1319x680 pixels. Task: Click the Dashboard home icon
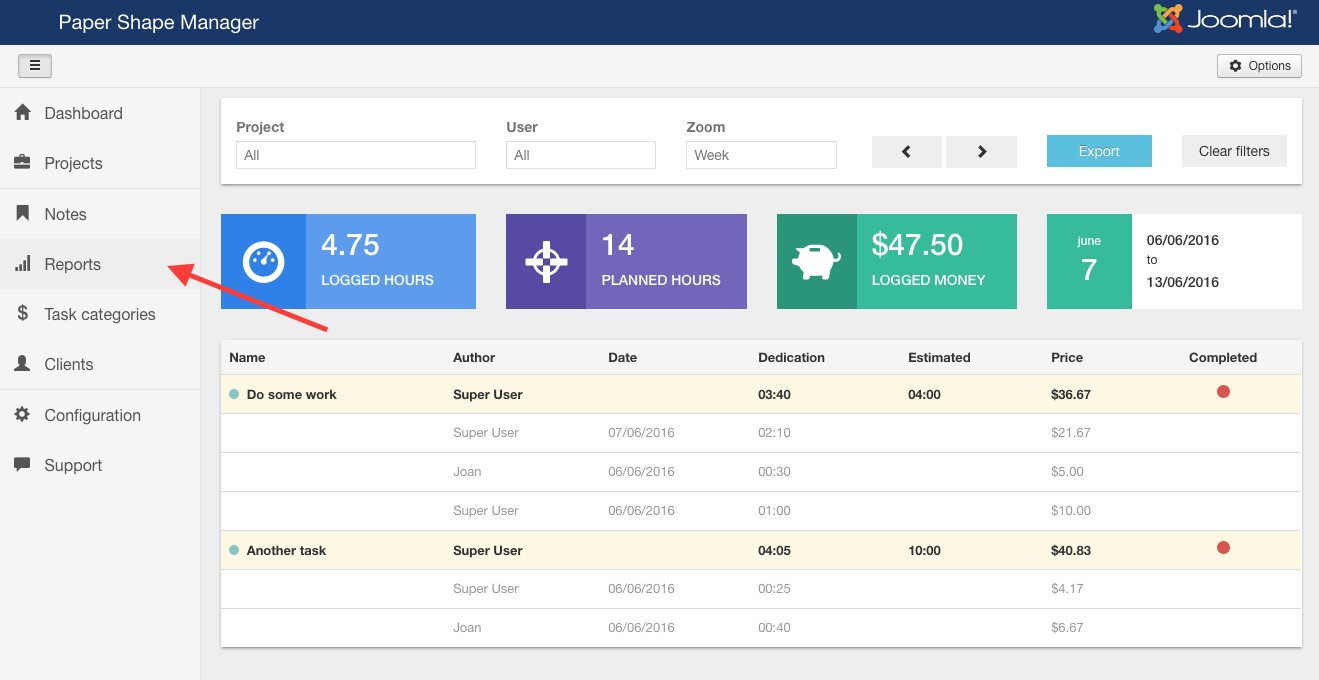point(23,113)
